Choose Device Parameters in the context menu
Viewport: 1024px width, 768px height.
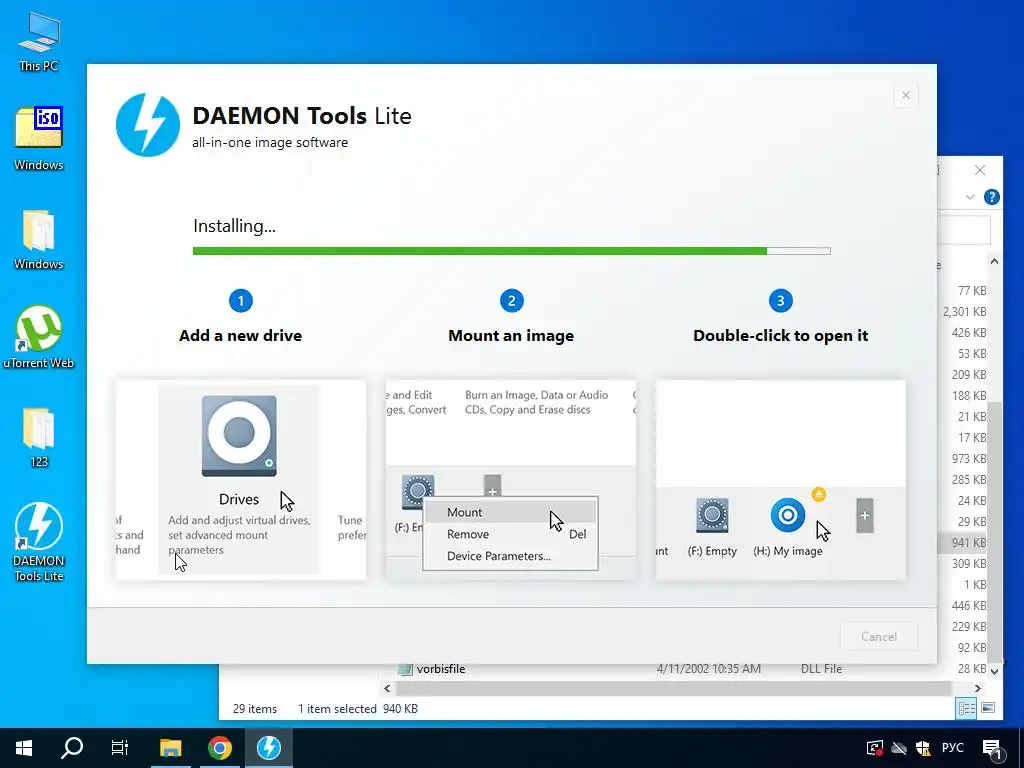[510, 556]
